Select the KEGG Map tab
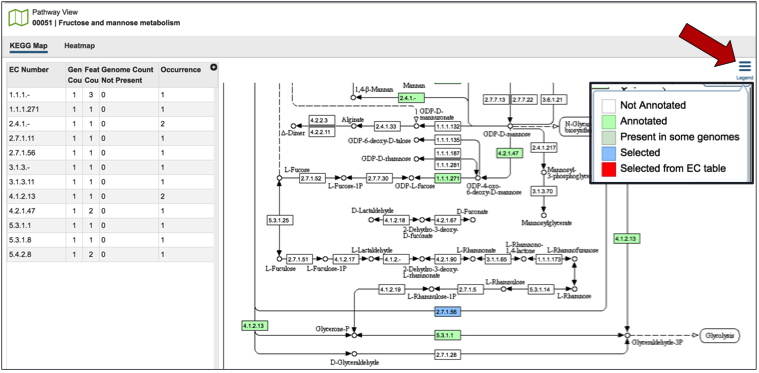 (29, 46)
